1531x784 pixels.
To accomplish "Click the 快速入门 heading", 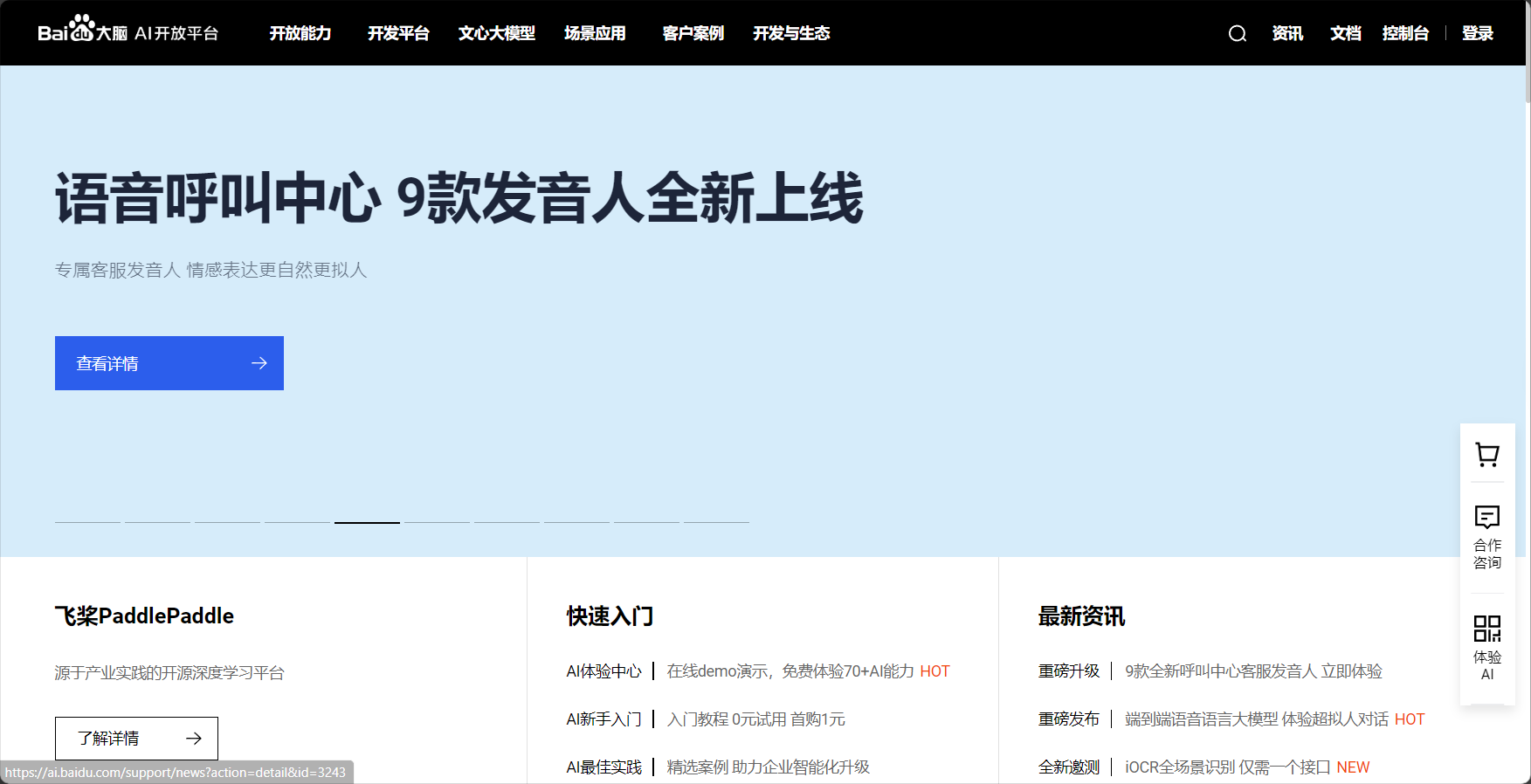I will 610,616.
